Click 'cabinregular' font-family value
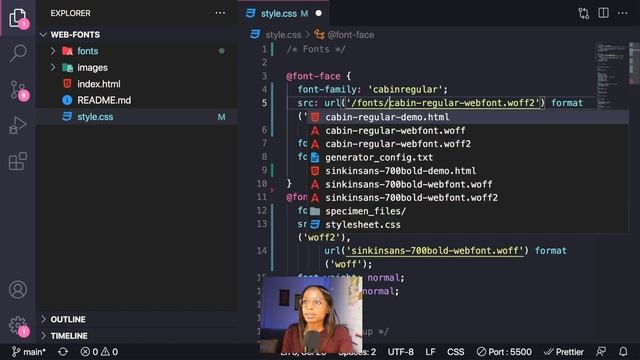This screenshot has width=640, height=360. 405,89
